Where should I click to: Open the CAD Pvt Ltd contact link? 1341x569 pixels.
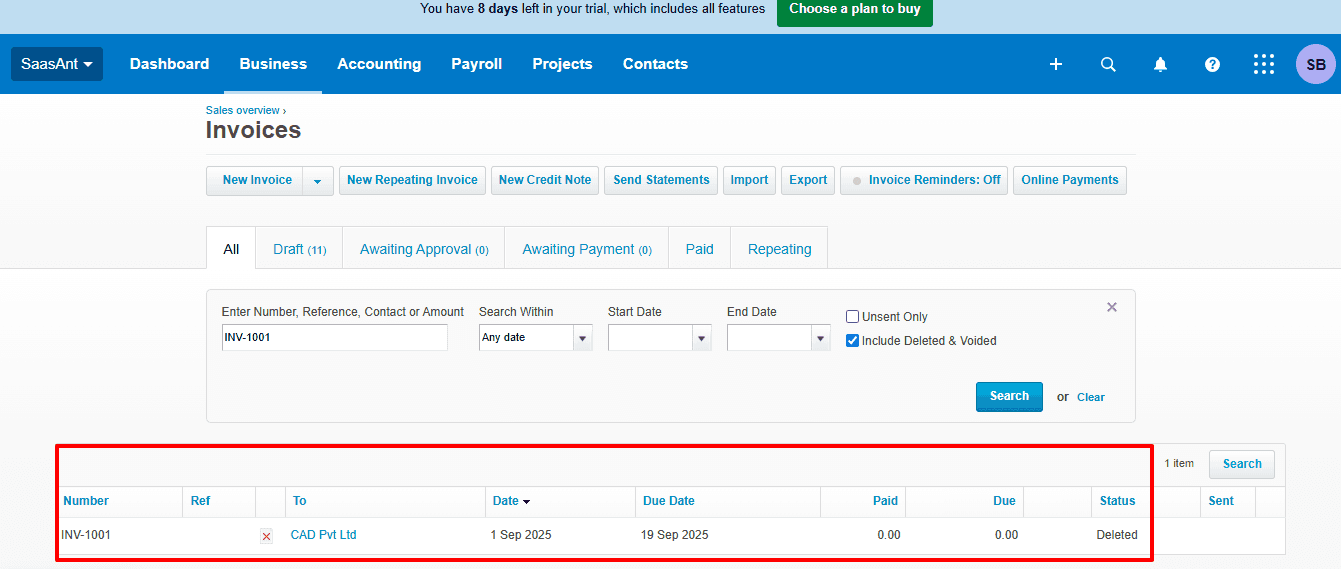pos(323,535)
